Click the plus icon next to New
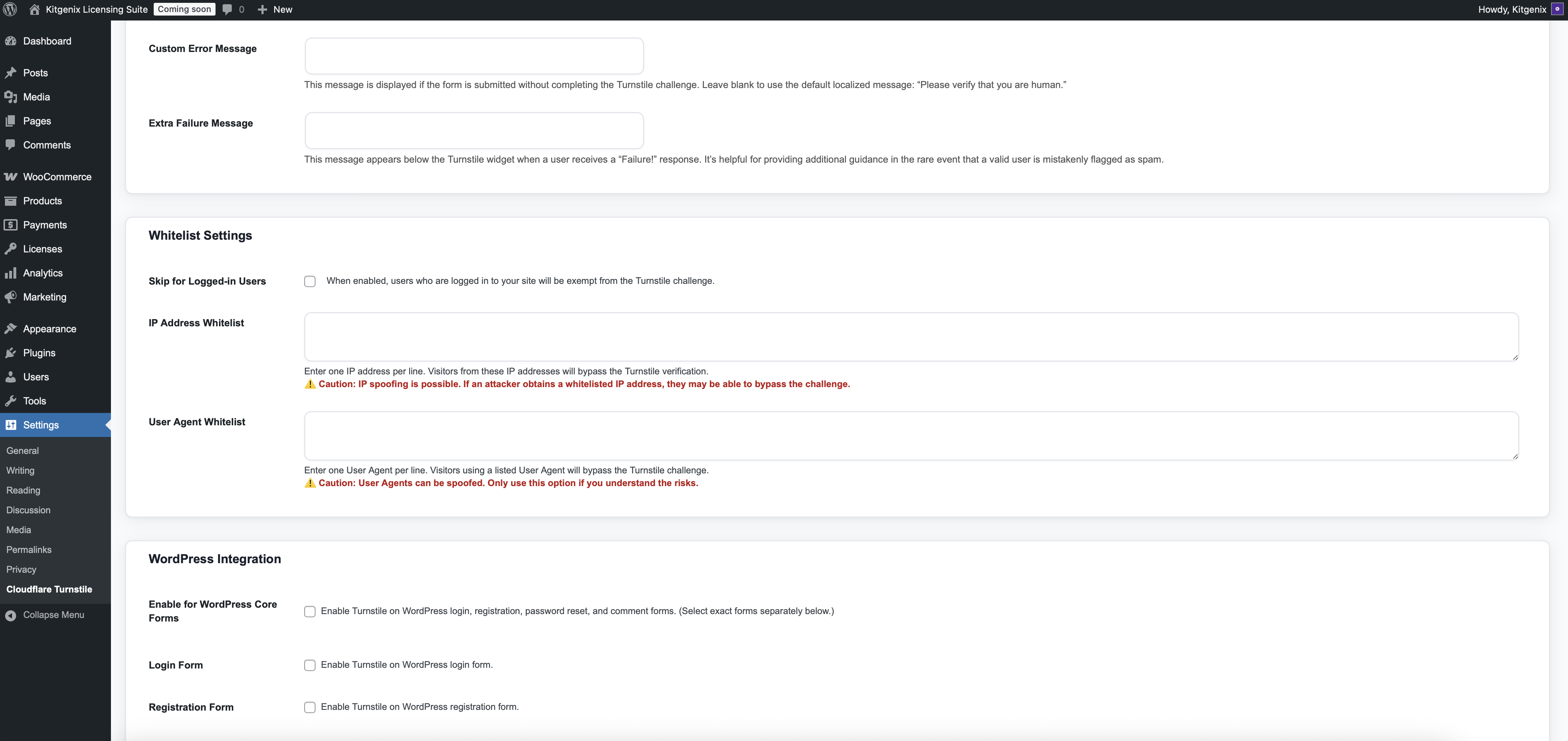Image resolution: width=1568 pixels, height=741 pixels. click(x=263, y=9)
